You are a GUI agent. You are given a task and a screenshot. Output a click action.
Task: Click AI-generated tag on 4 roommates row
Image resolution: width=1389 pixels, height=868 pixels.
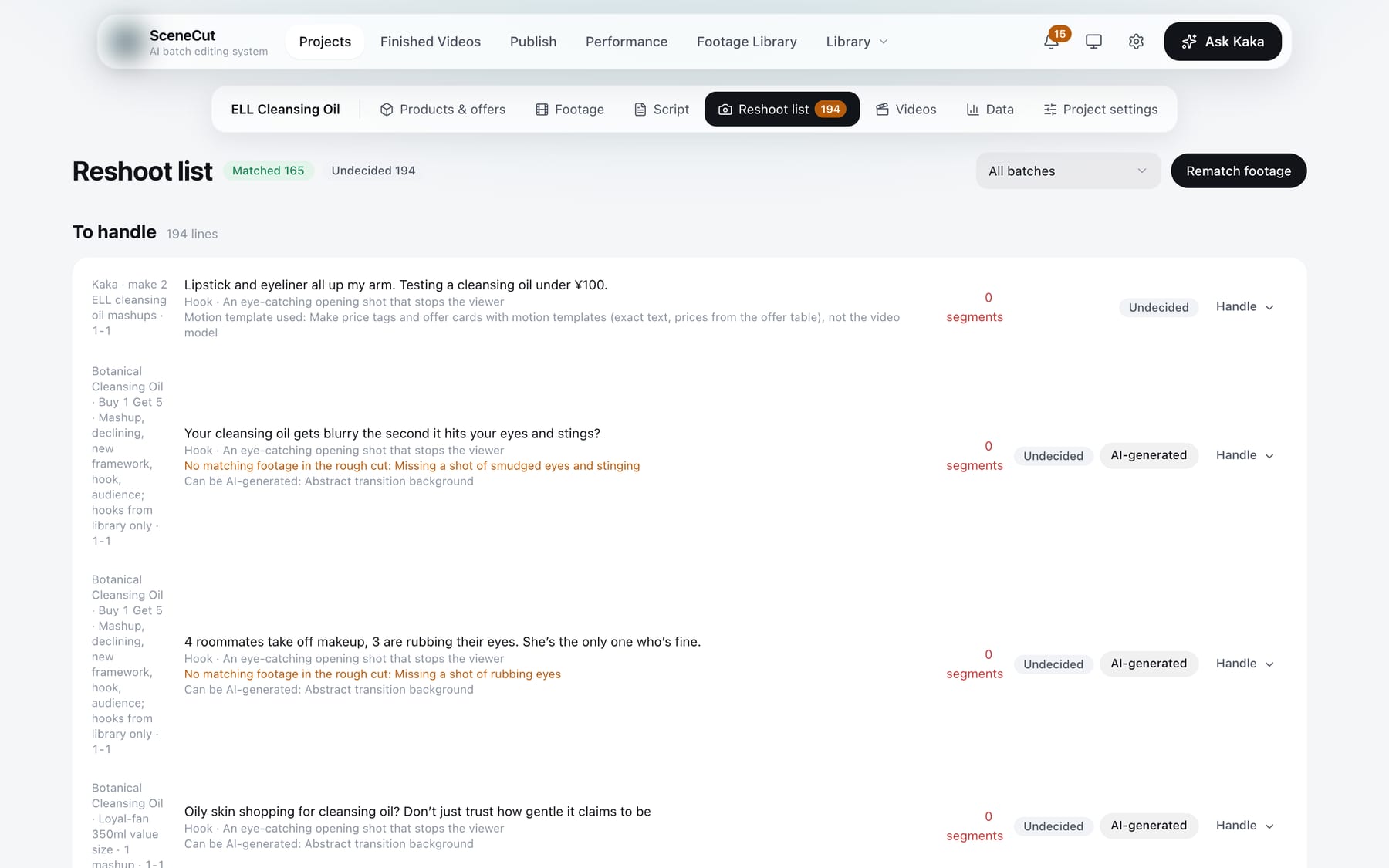(x=1148, y=664)
